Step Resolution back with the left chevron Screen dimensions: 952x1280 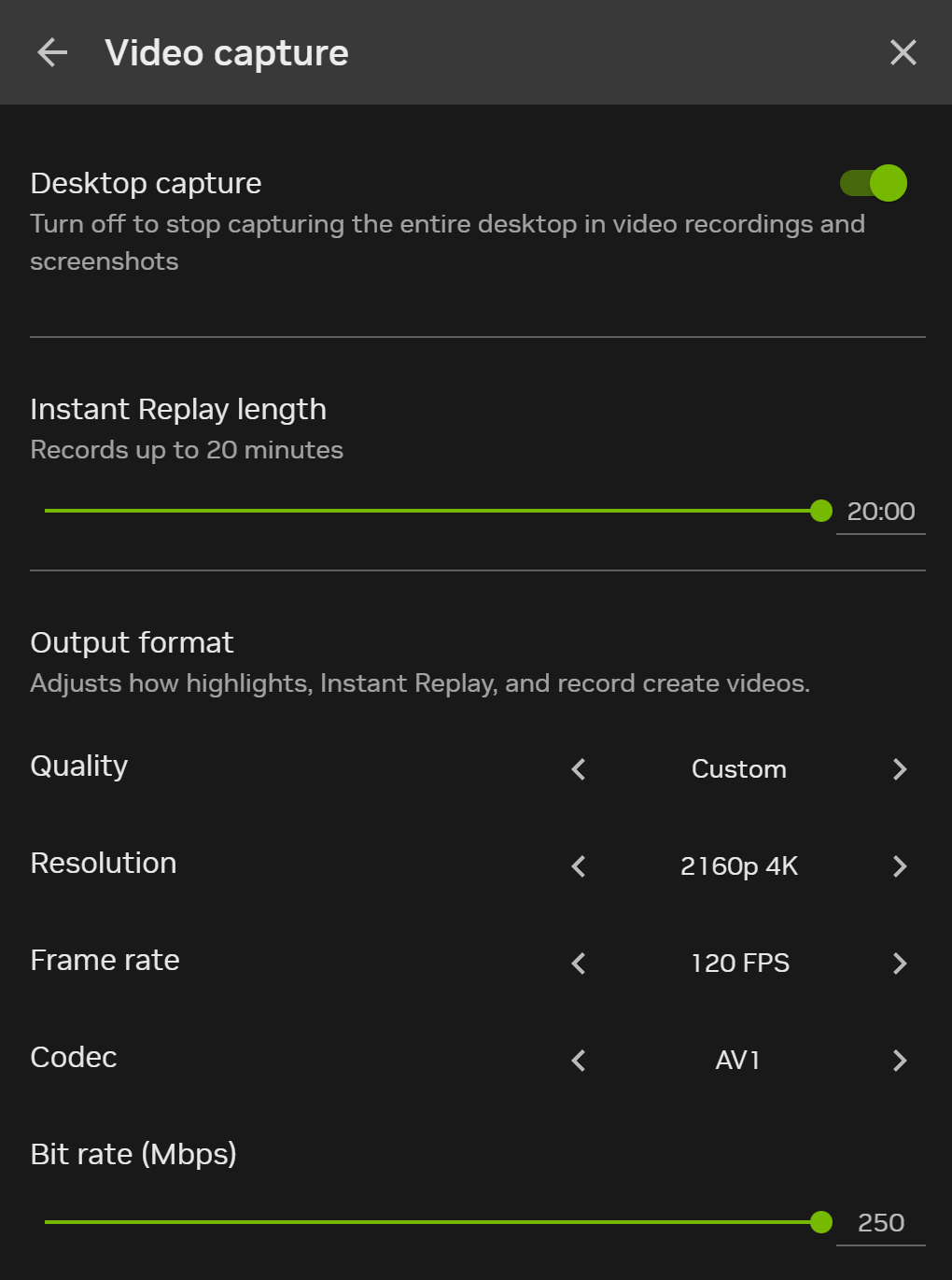coord(578,866)
